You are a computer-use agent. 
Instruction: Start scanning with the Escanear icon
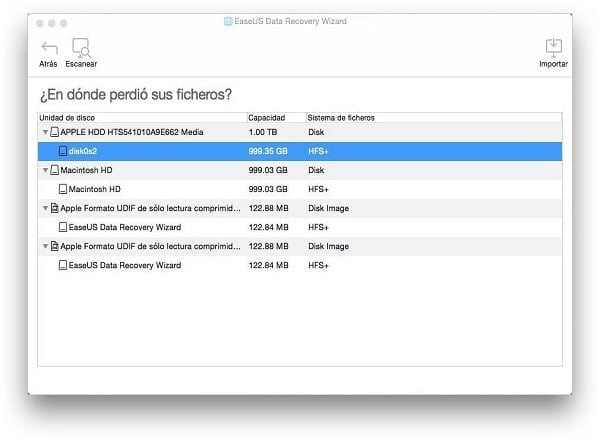(x=81, y=48)
